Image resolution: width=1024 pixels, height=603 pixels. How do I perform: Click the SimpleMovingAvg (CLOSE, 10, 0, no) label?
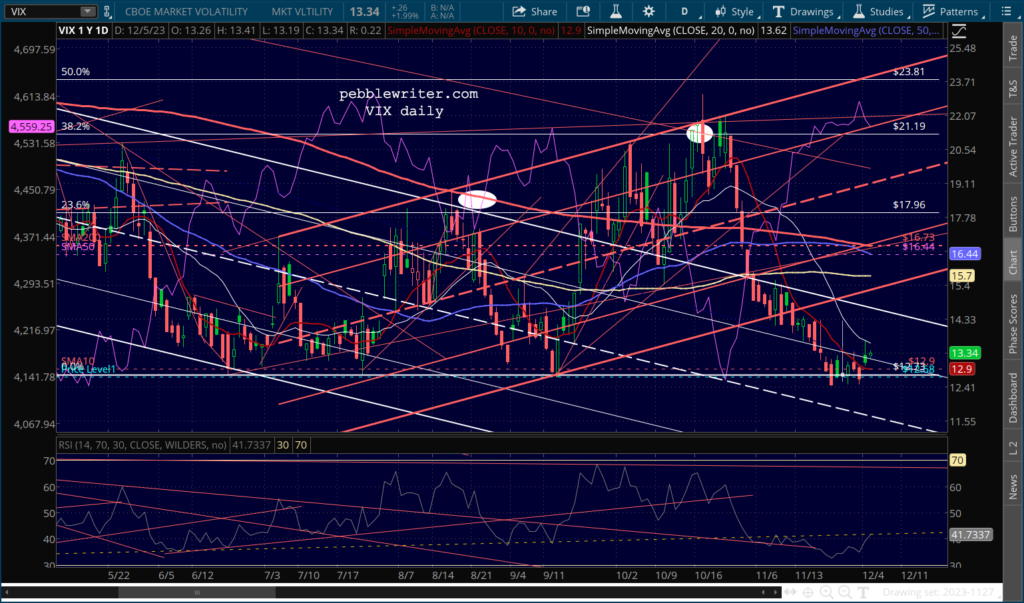[x=470, y=31]
